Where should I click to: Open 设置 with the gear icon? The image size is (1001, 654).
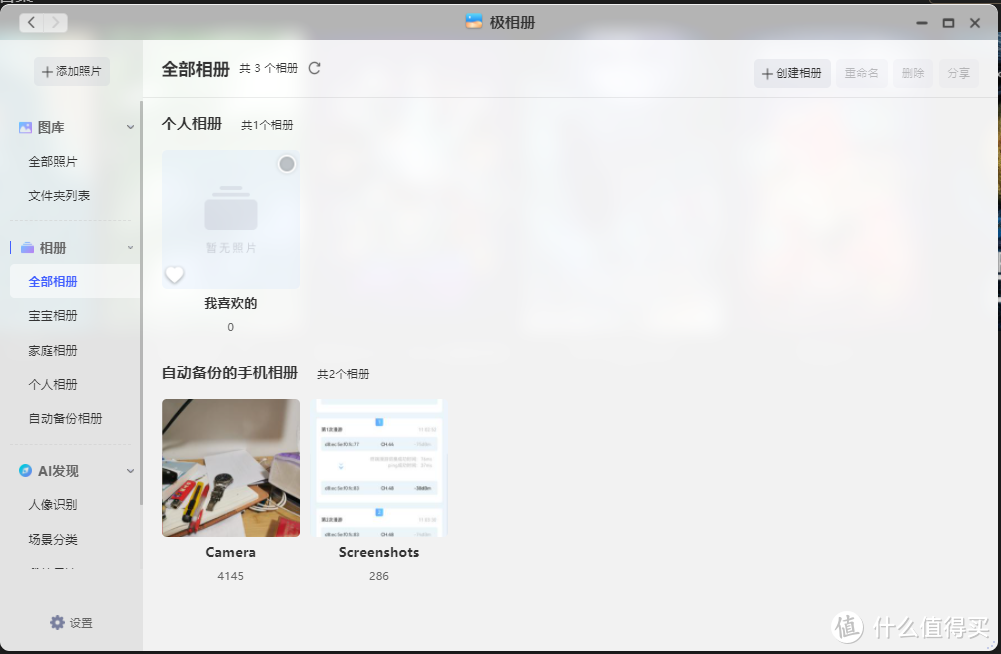(58, 622)
